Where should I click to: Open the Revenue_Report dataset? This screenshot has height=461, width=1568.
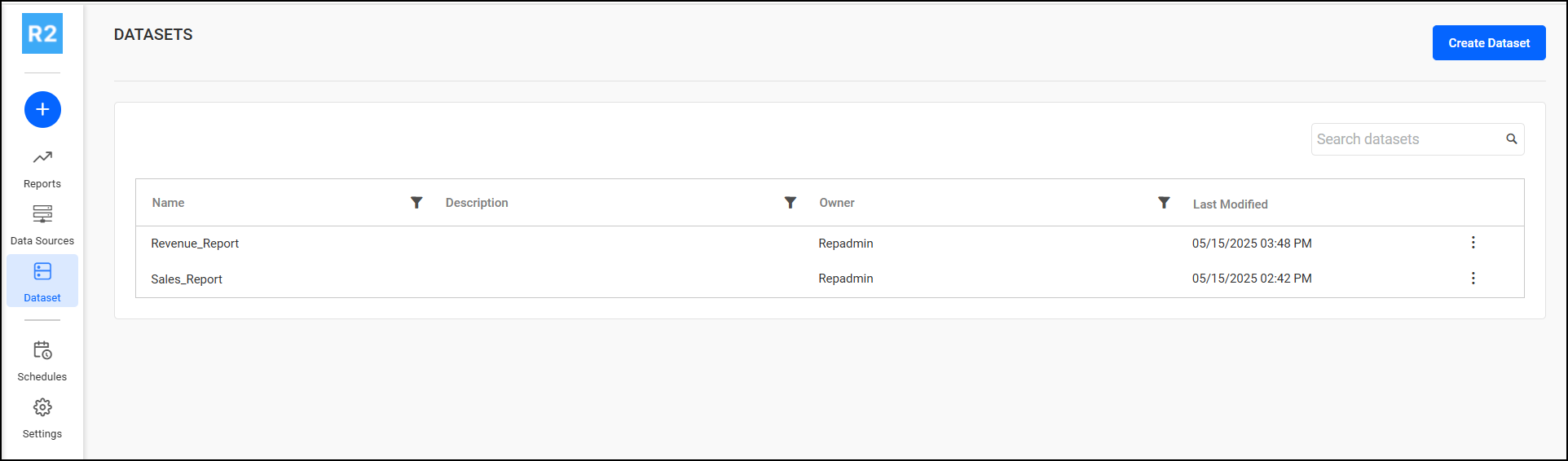pos(195,244)
